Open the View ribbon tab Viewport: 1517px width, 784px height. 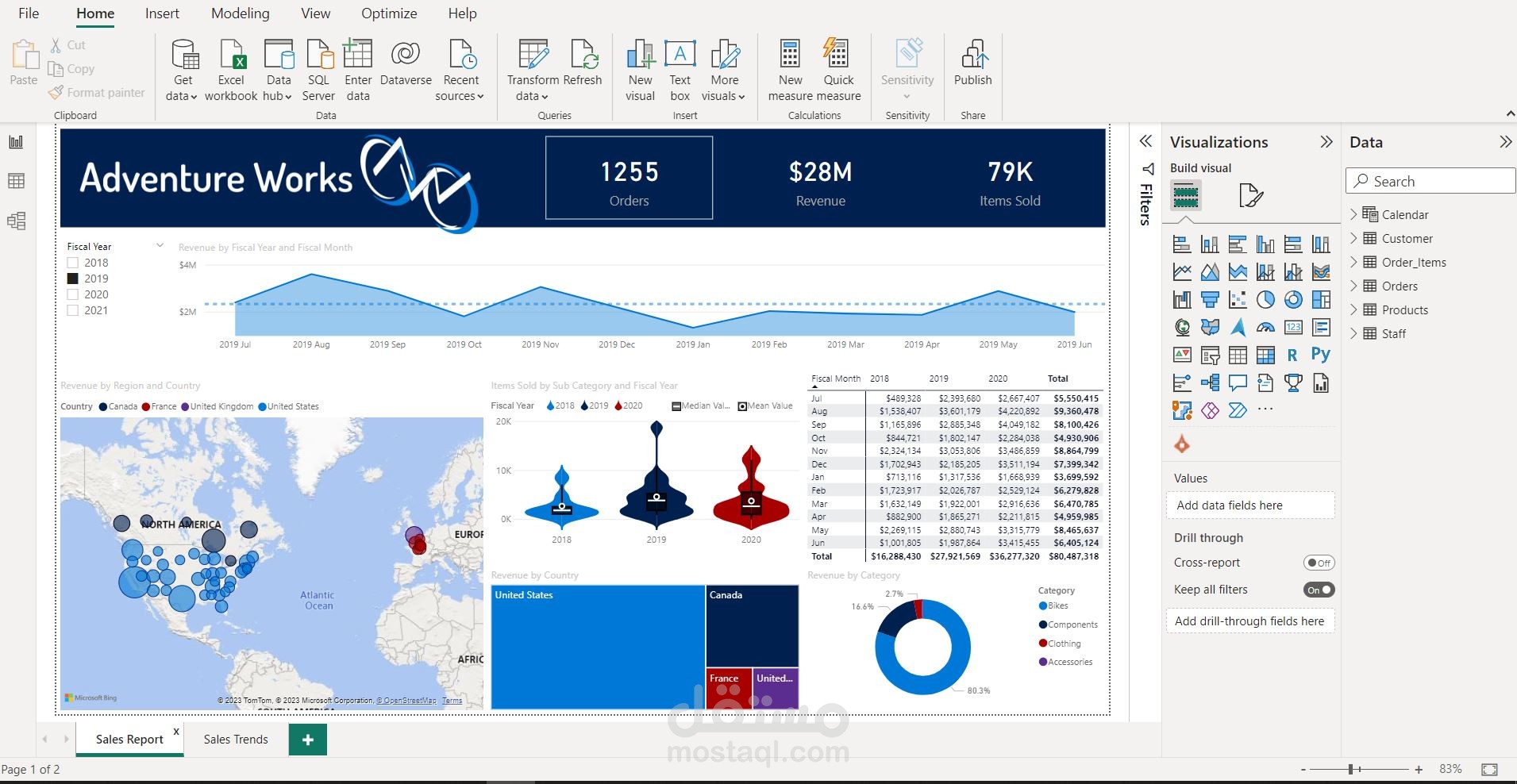tap(316, 13)
